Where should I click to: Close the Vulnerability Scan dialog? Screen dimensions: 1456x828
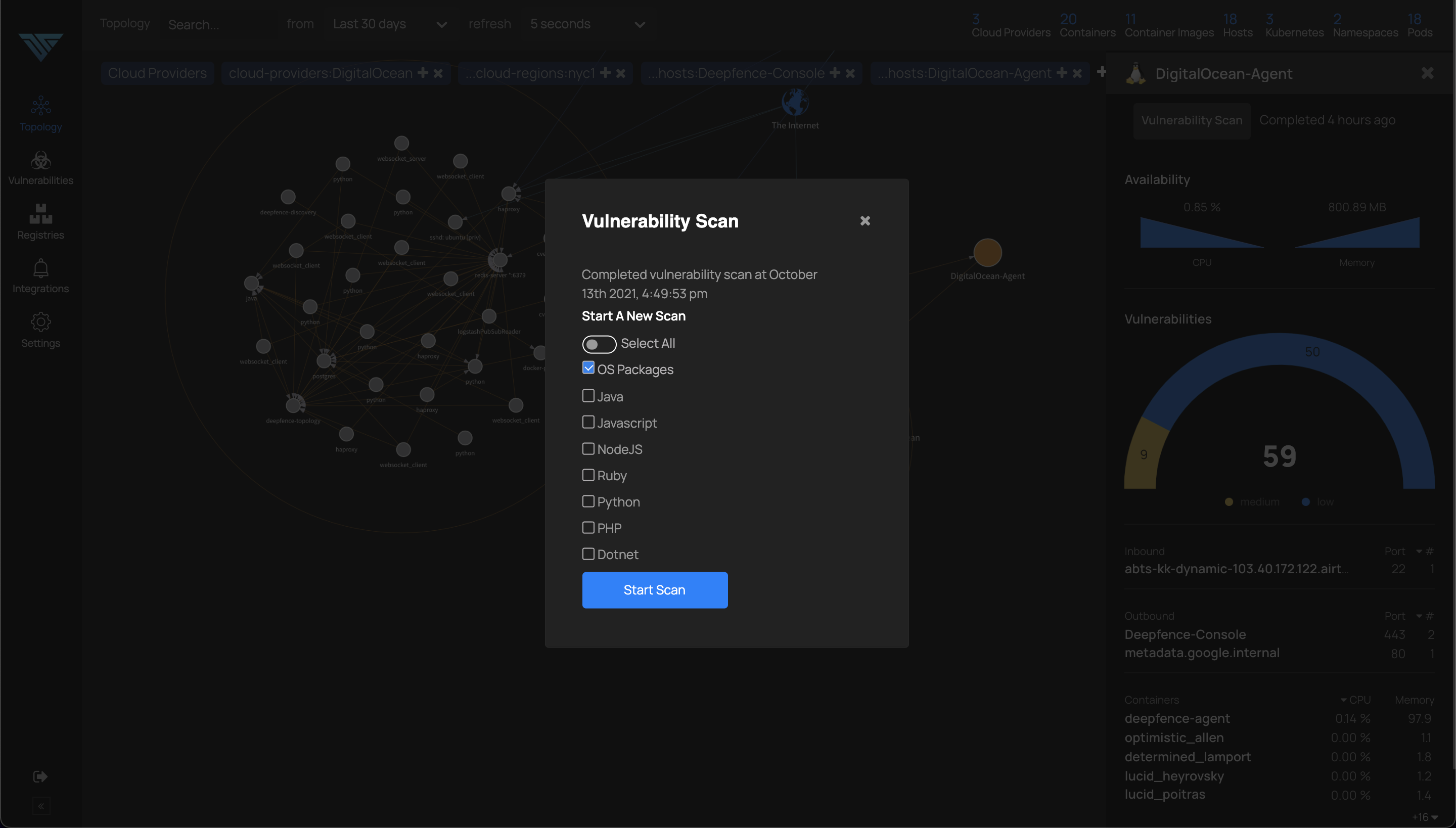point(864,221)
